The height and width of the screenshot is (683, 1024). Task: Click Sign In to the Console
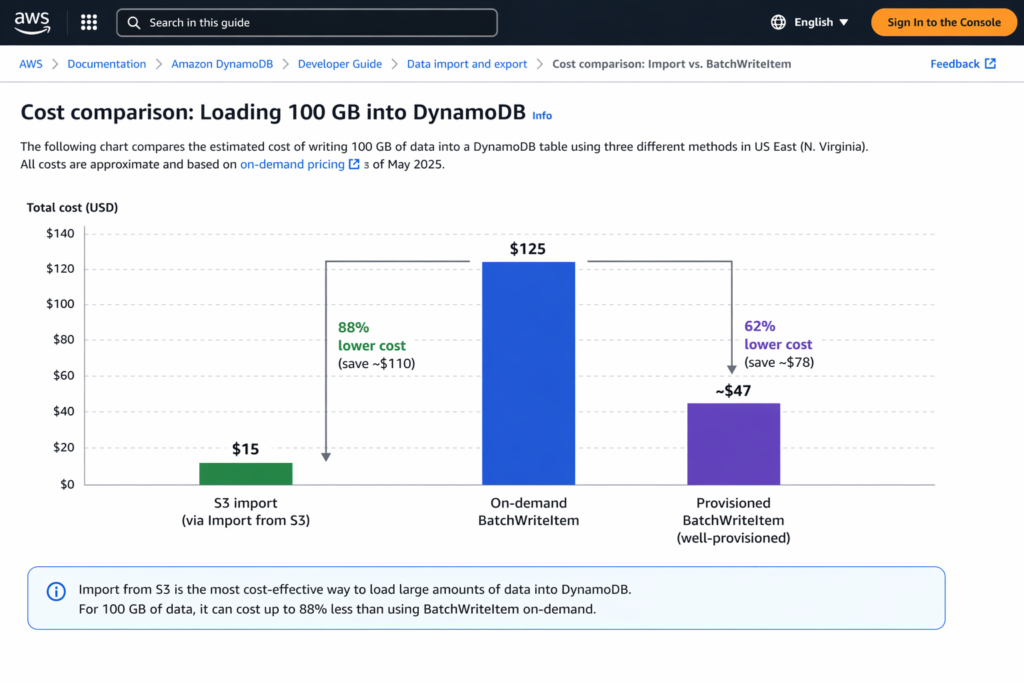(x=943, y=21)
